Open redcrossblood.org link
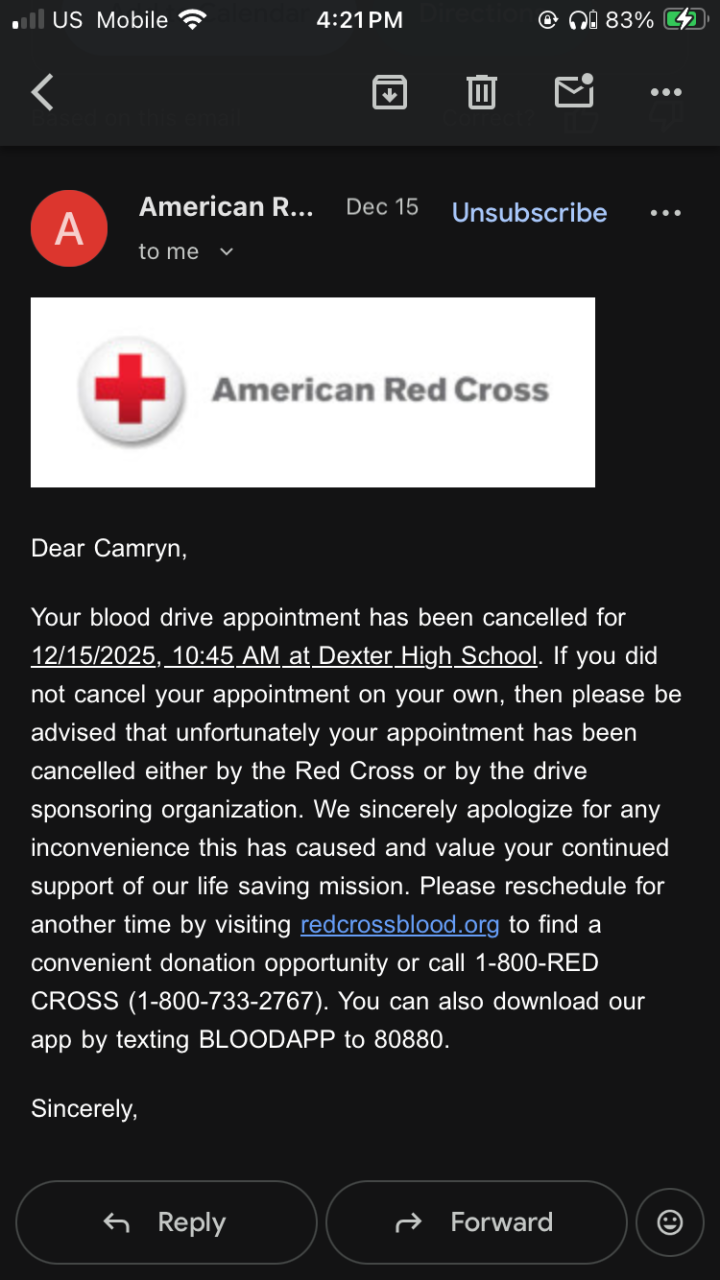Screen dimensions: 720x1280 coord(399,924)
